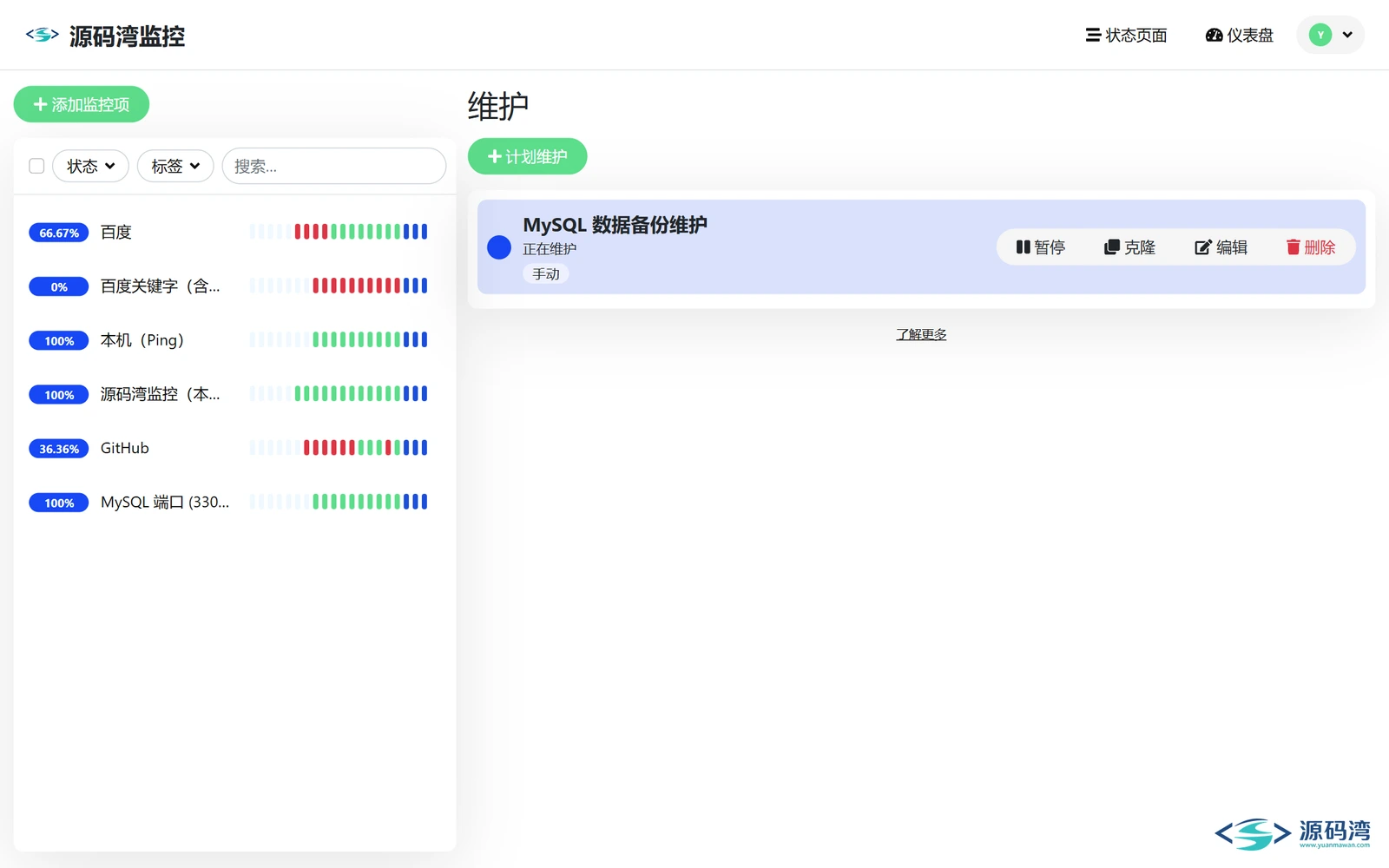Click the 源码湾监控 logo icon
1389x868 pixels.
click(42, 35)
